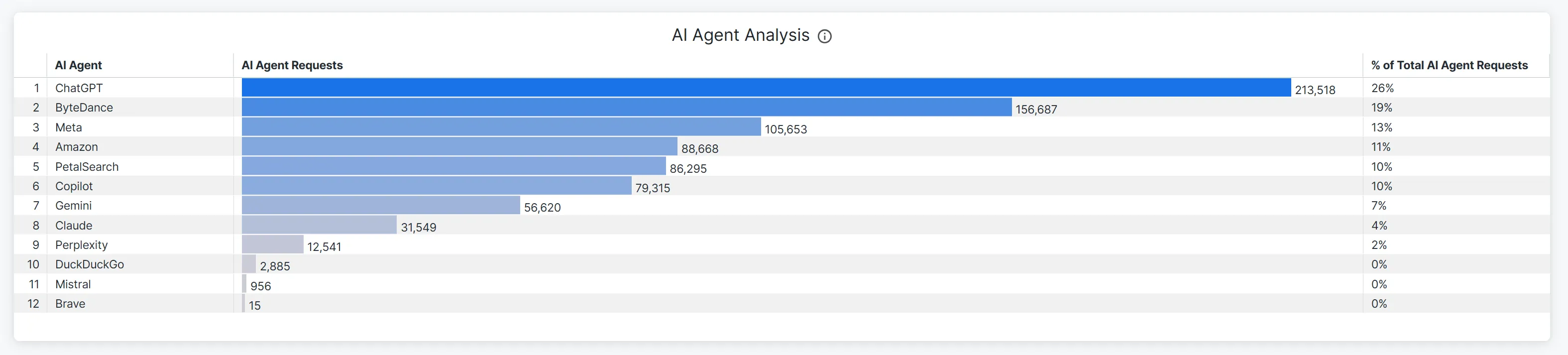Click the 26% value for ChatGPT

[x=1382, y=88]
